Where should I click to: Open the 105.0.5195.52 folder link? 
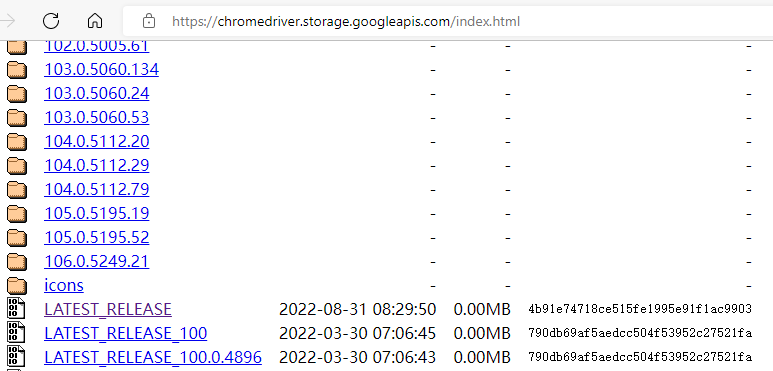point(97,237)
